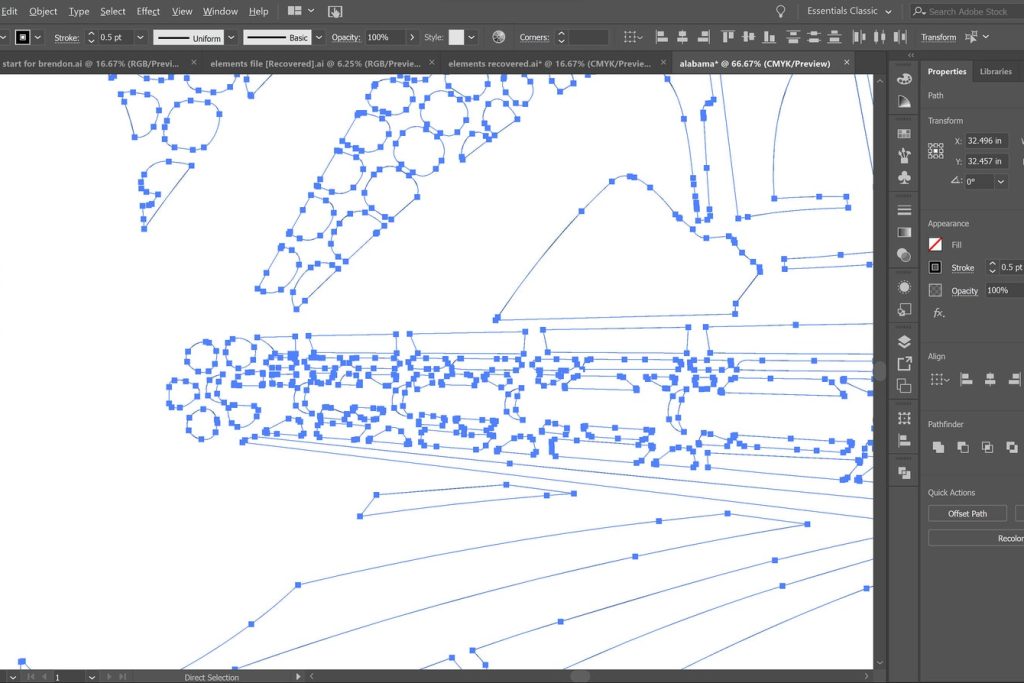Click the Offset Path button
1024x683 pixels.
coord(967,513)
